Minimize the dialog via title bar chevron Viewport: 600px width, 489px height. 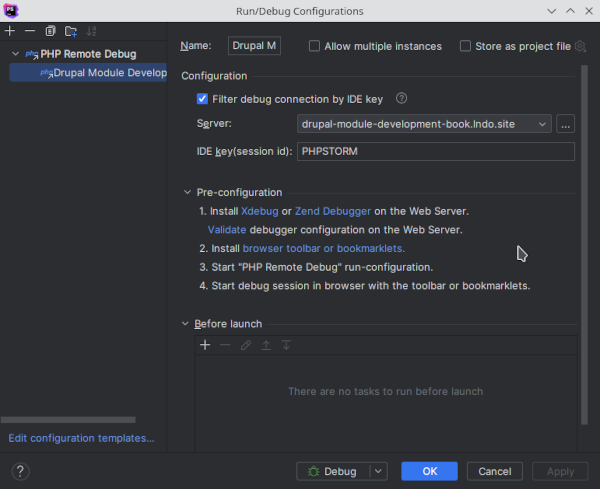coord(551,11)
